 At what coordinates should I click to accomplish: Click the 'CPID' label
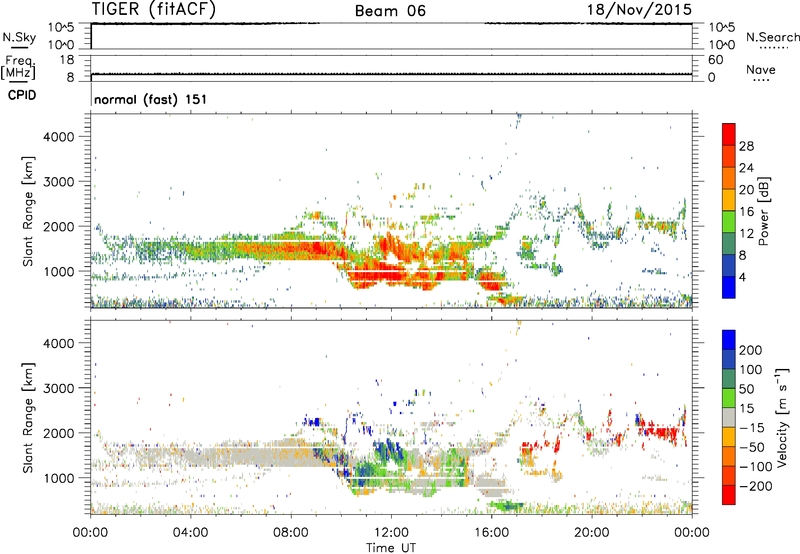pyautogui.click(x=22, y=95)
